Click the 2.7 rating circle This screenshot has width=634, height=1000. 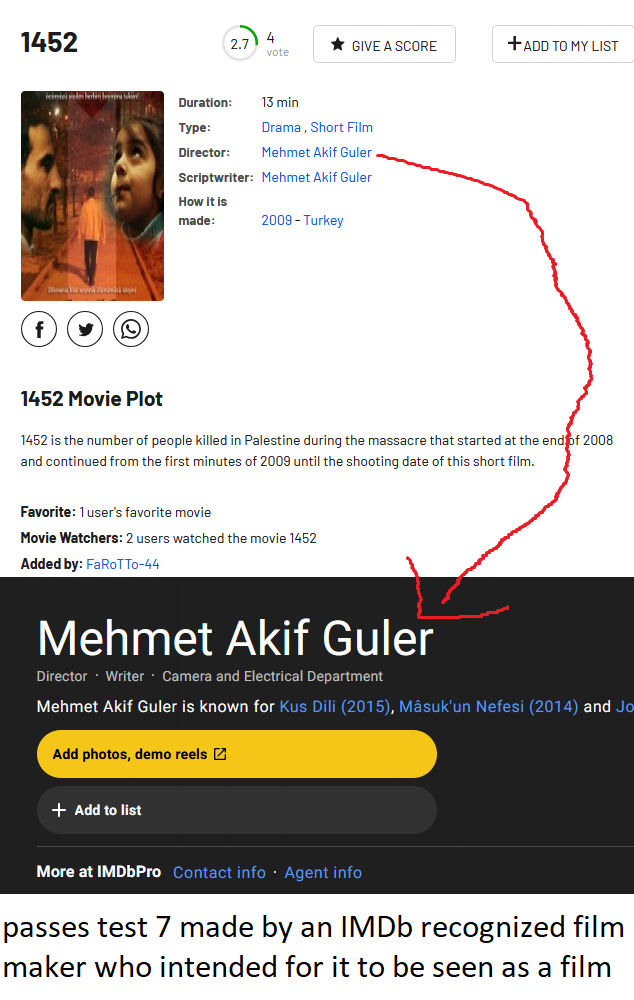point(240,43)
